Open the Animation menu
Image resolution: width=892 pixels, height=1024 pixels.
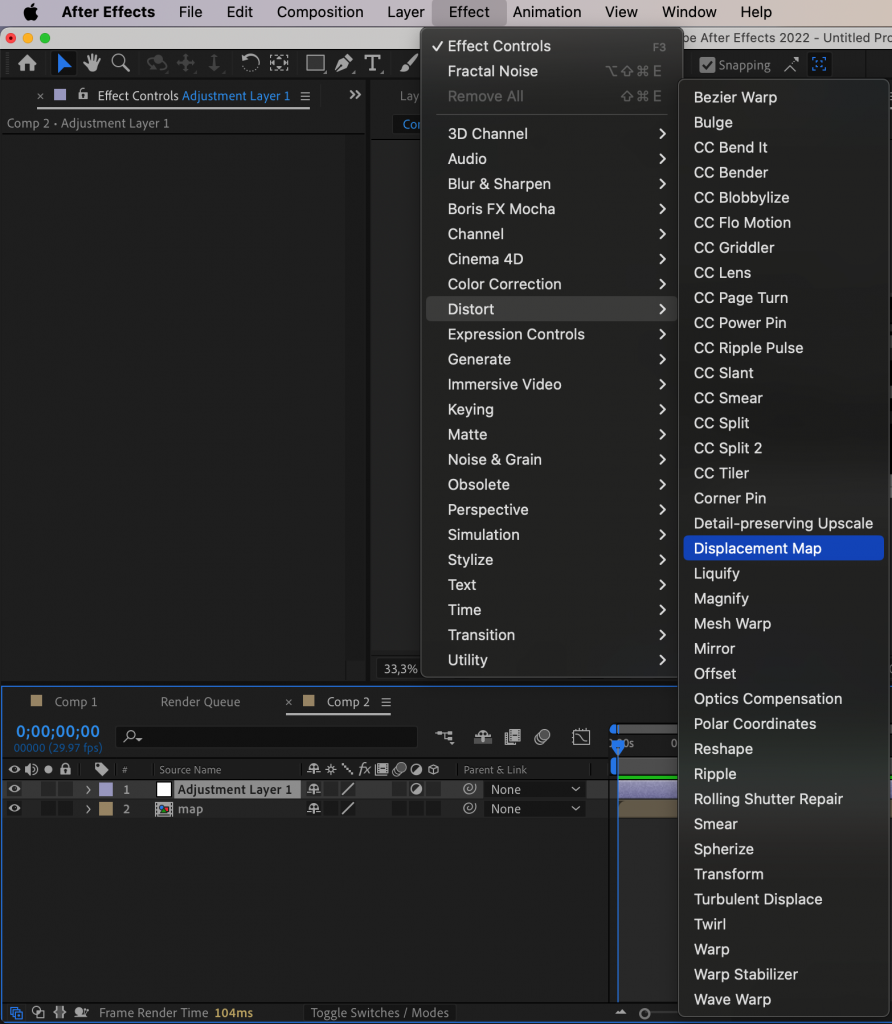coord(547,12)
